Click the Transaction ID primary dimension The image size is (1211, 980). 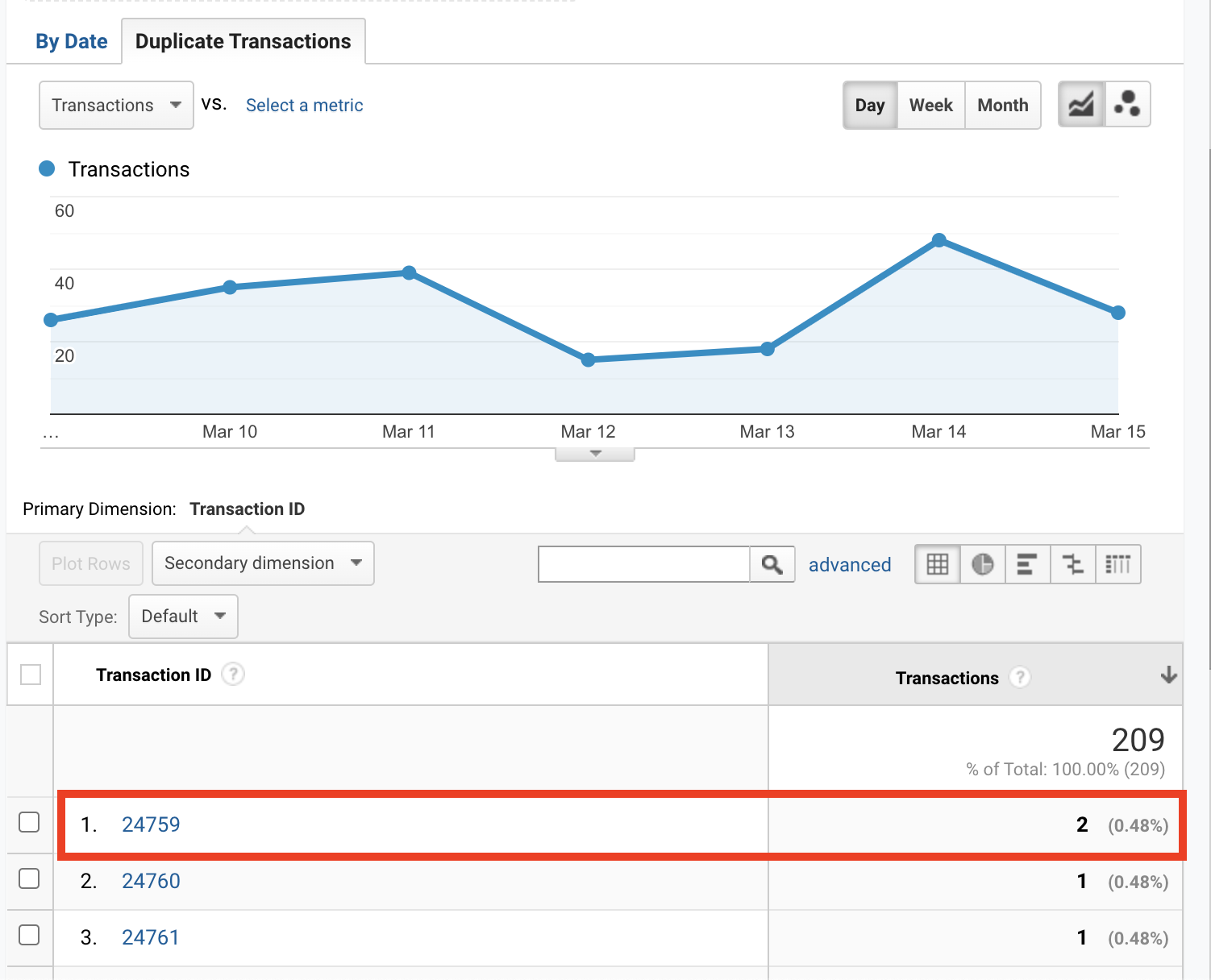tap(248, 509)
